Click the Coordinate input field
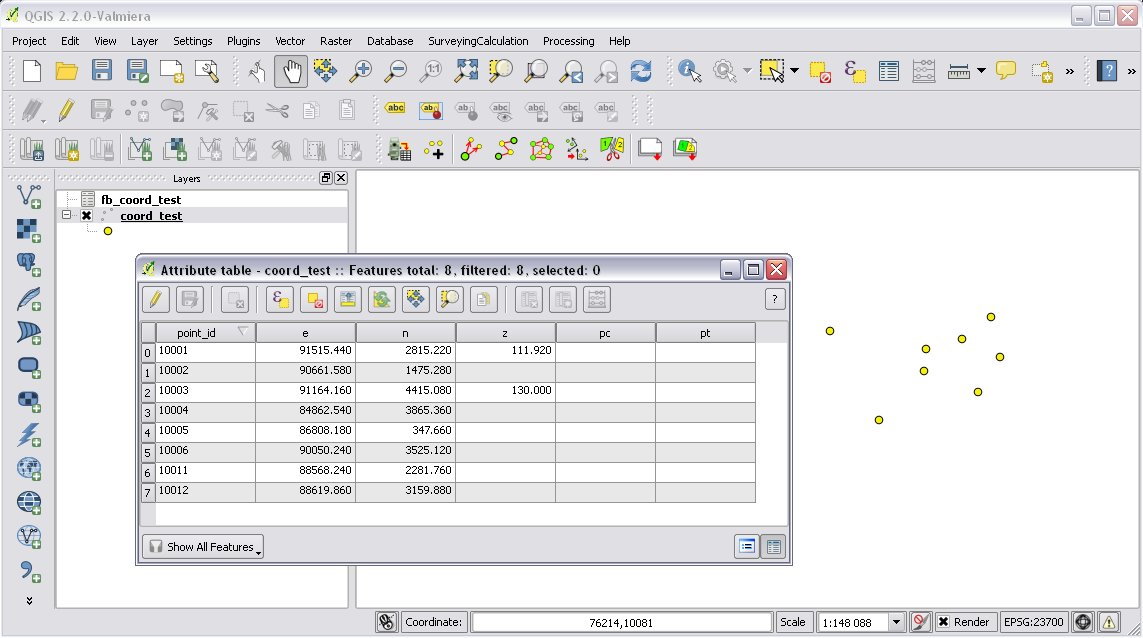Screen dimensions: 1143x638 (621, 622)
